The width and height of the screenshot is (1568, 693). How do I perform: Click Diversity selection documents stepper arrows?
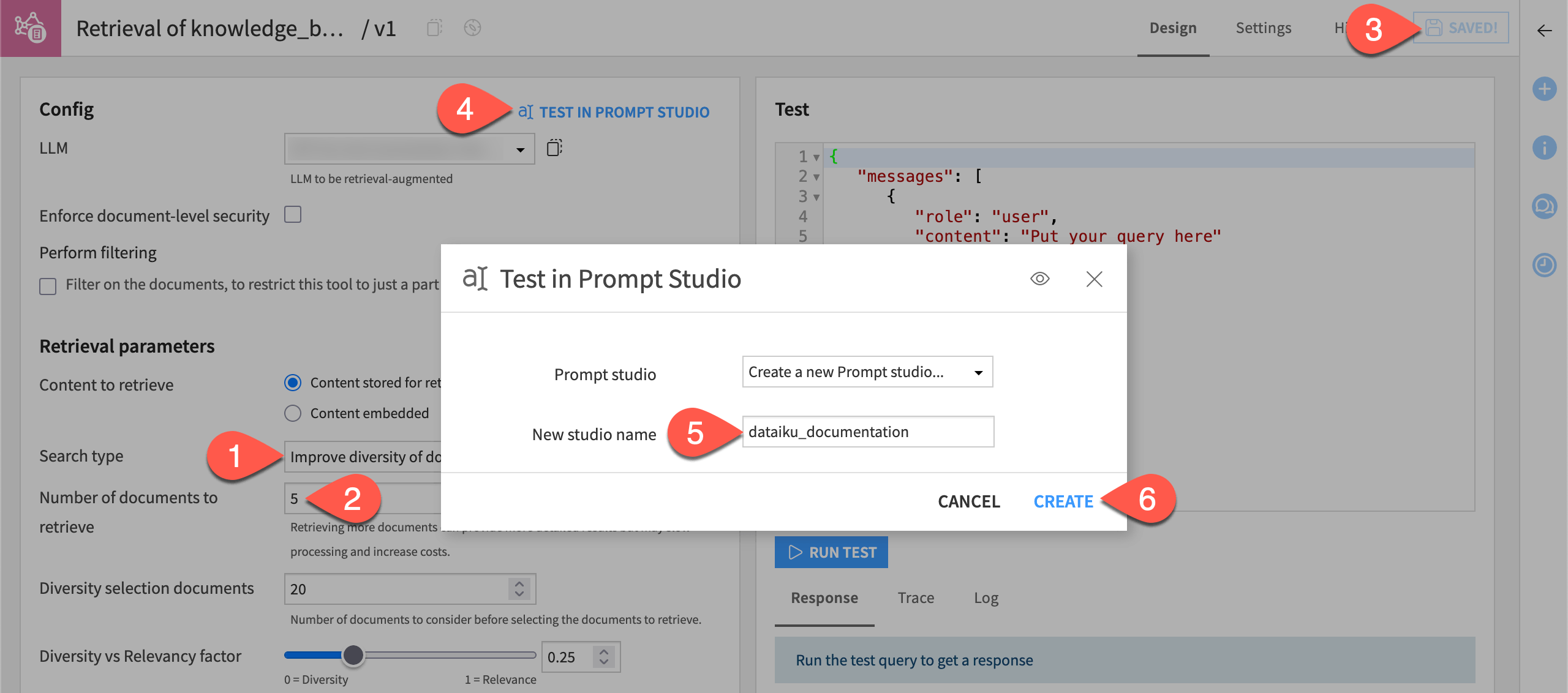point(519,589)
